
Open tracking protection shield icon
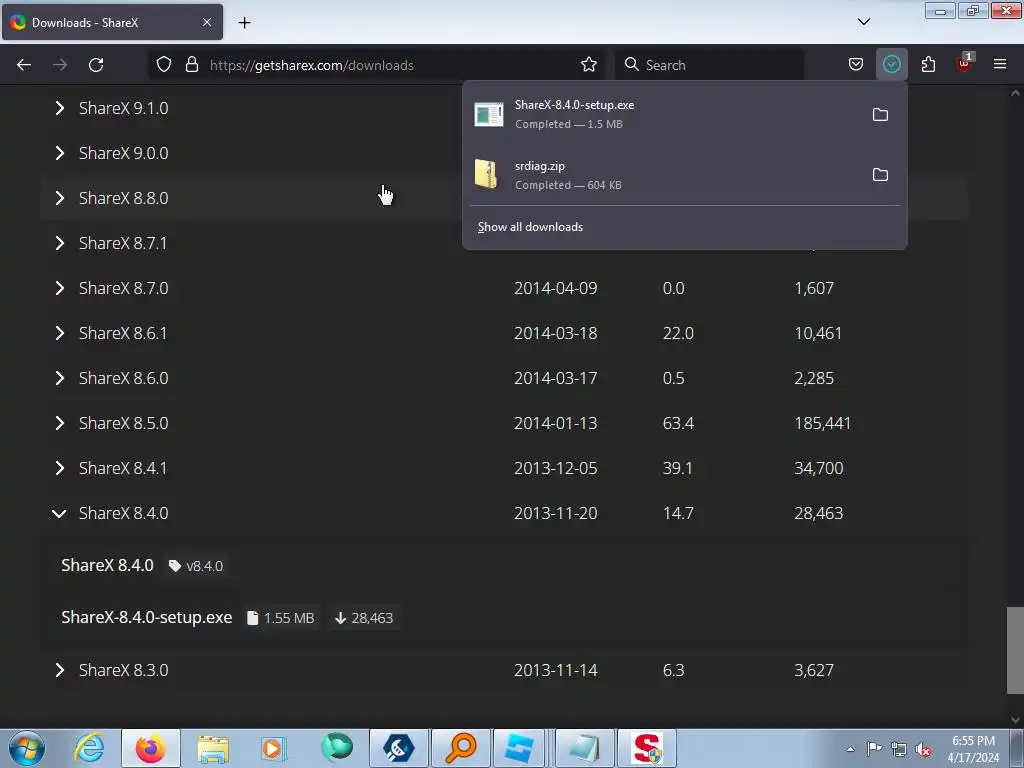coord(164,65)
